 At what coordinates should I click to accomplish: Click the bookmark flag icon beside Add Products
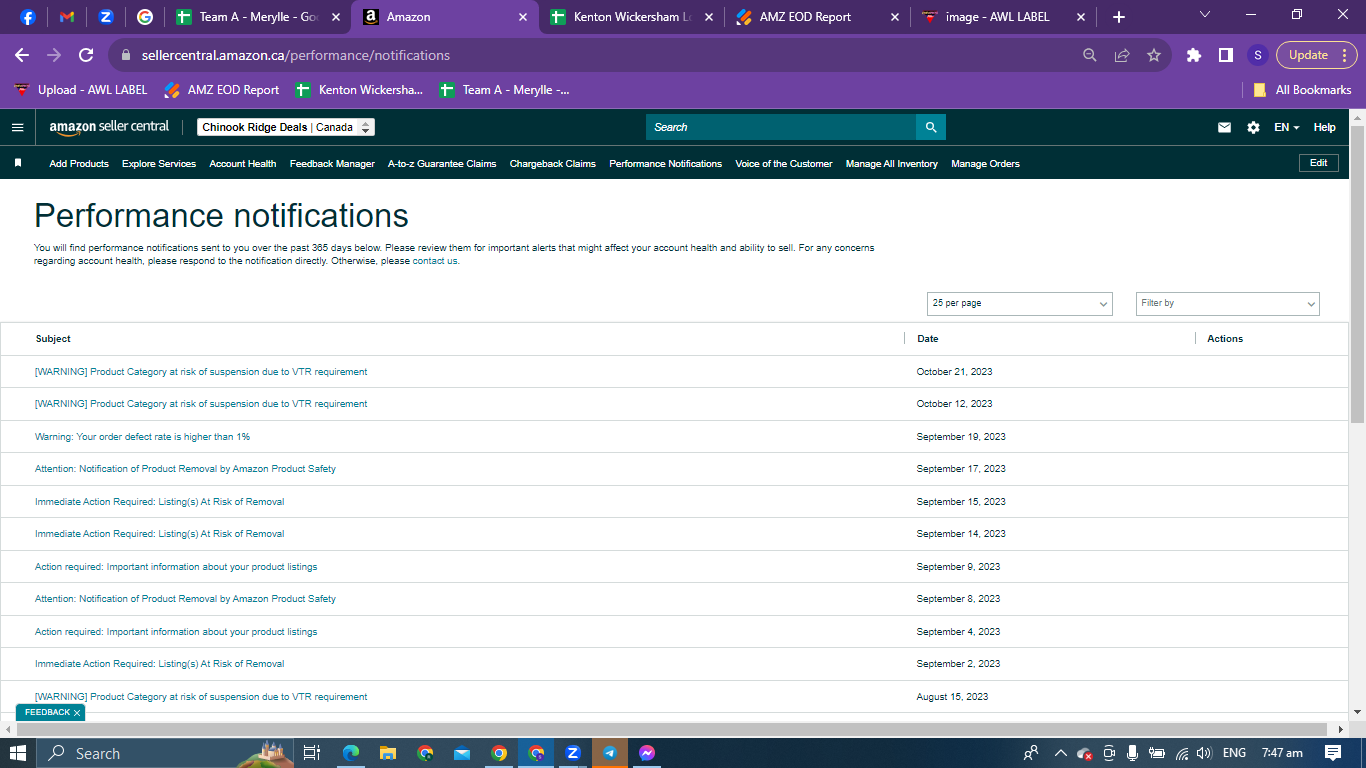tap(18, 163)
